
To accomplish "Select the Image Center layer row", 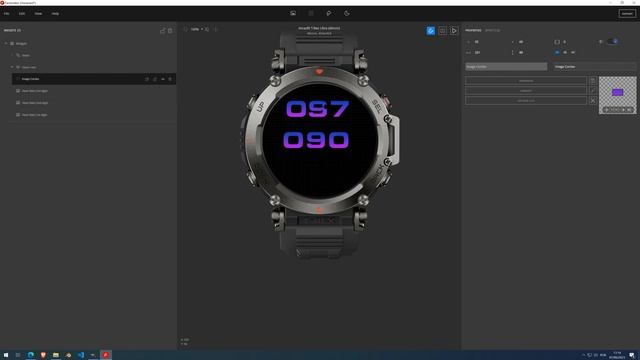I will pos(94,79).
